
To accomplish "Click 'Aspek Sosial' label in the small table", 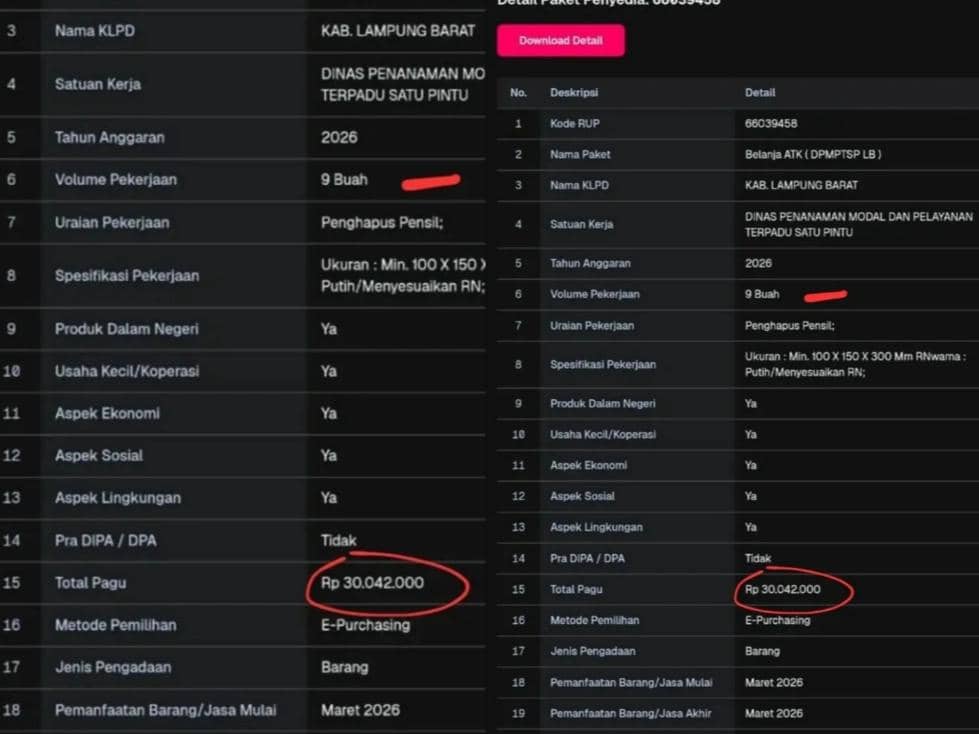I will 582,496.
